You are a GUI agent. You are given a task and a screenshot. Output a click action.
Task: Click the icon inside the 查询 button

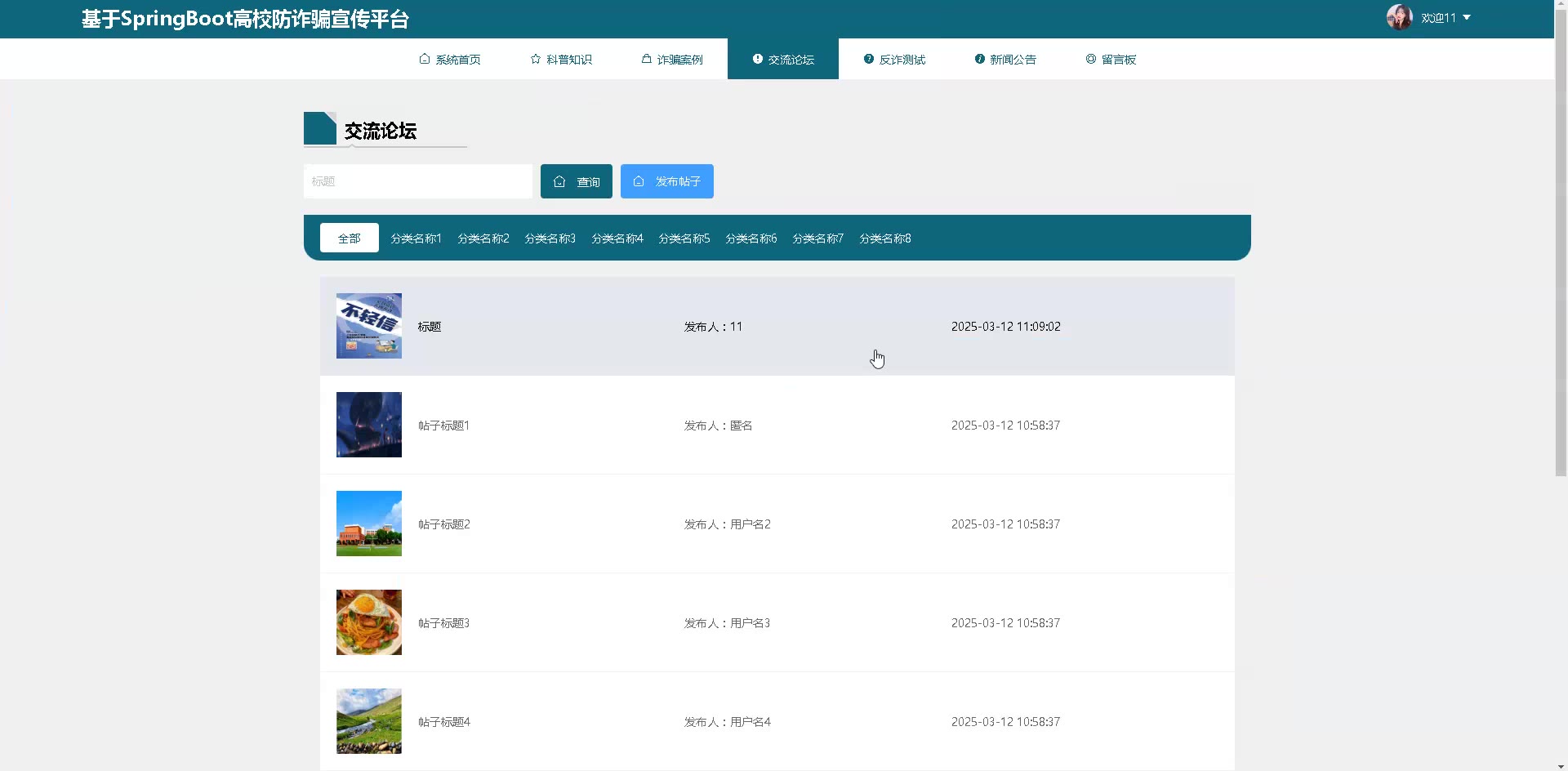point(559,182)
